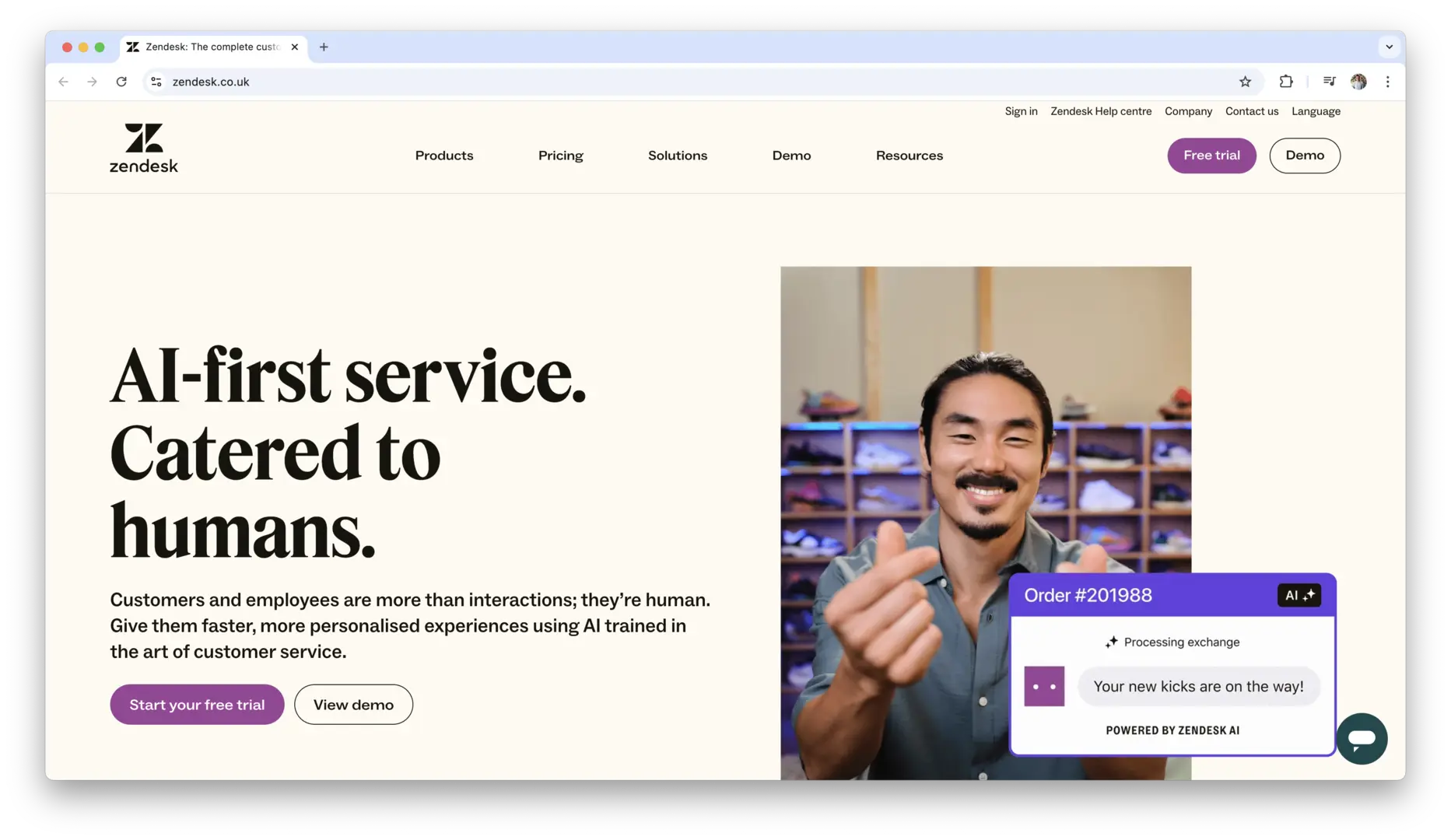
Task: Click the purple Free trial header button
Action: (x=1211, y=156)
